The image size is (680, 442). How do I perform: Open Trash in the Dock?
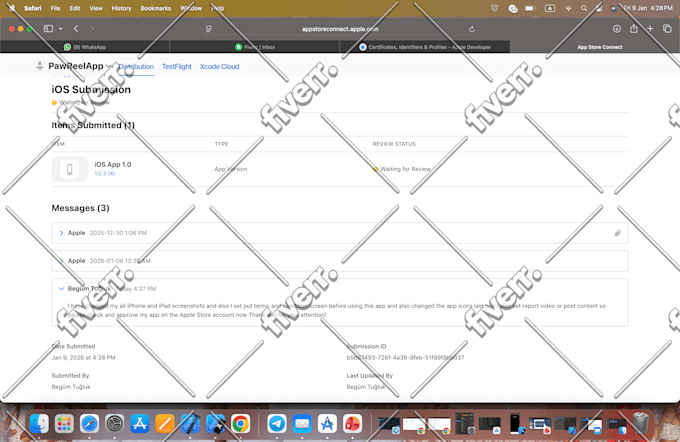click(x=641, y=423)
